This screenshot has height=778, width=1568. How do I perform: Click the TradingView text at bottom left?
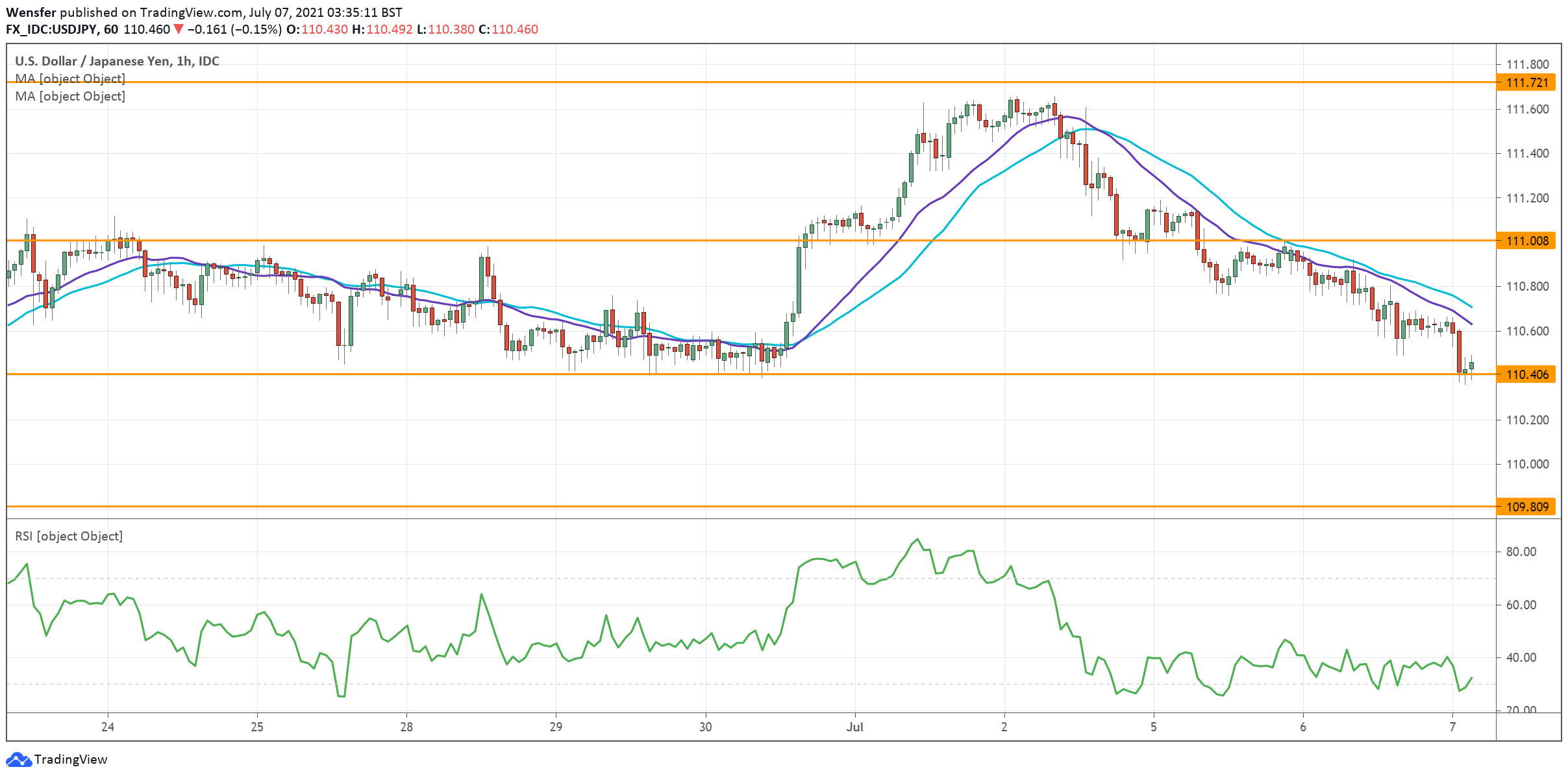coord(70,759)
